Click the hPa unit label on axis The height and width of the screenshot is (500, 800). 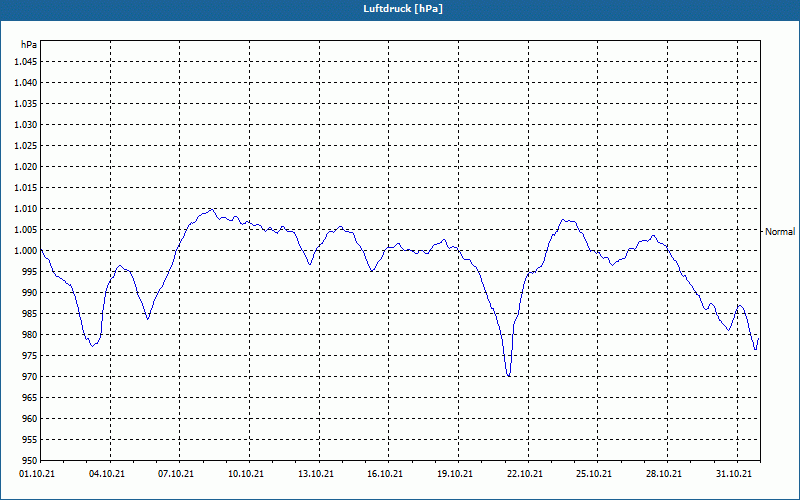tap(29, 45)
